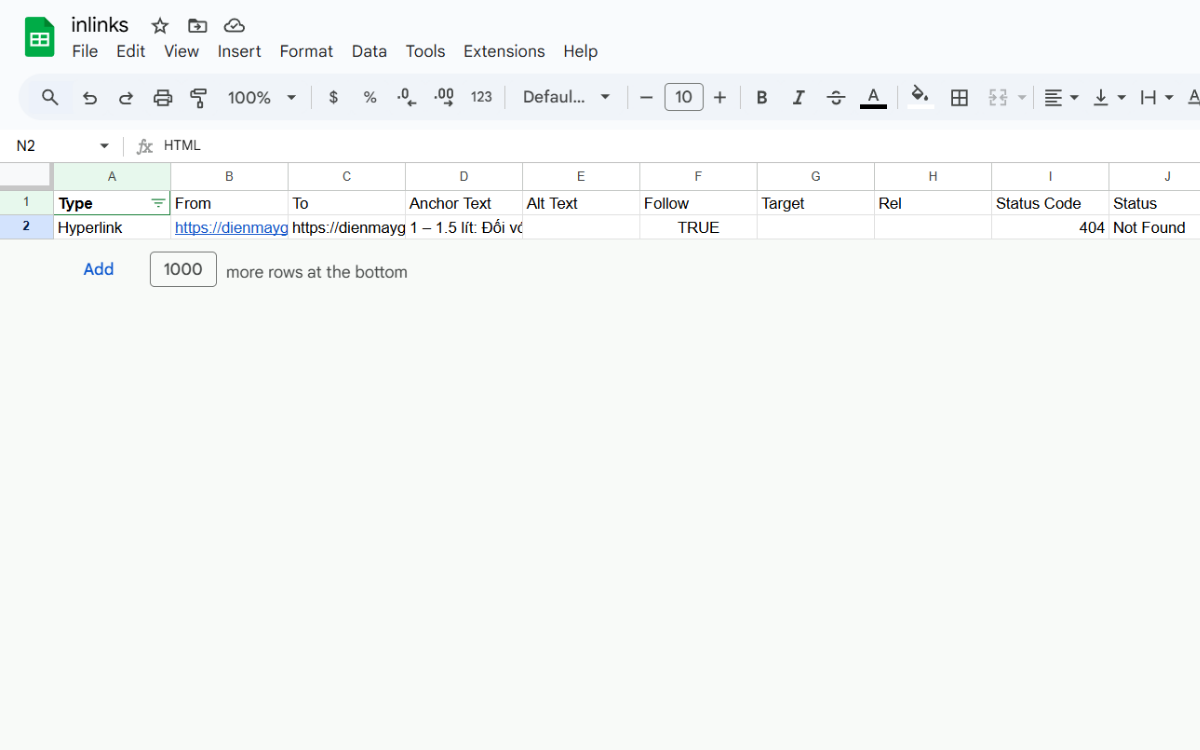The height and width of the screenshot is (750, 1200).
Task: Open the dienmay link in From column
Action: tap(230, 228)
